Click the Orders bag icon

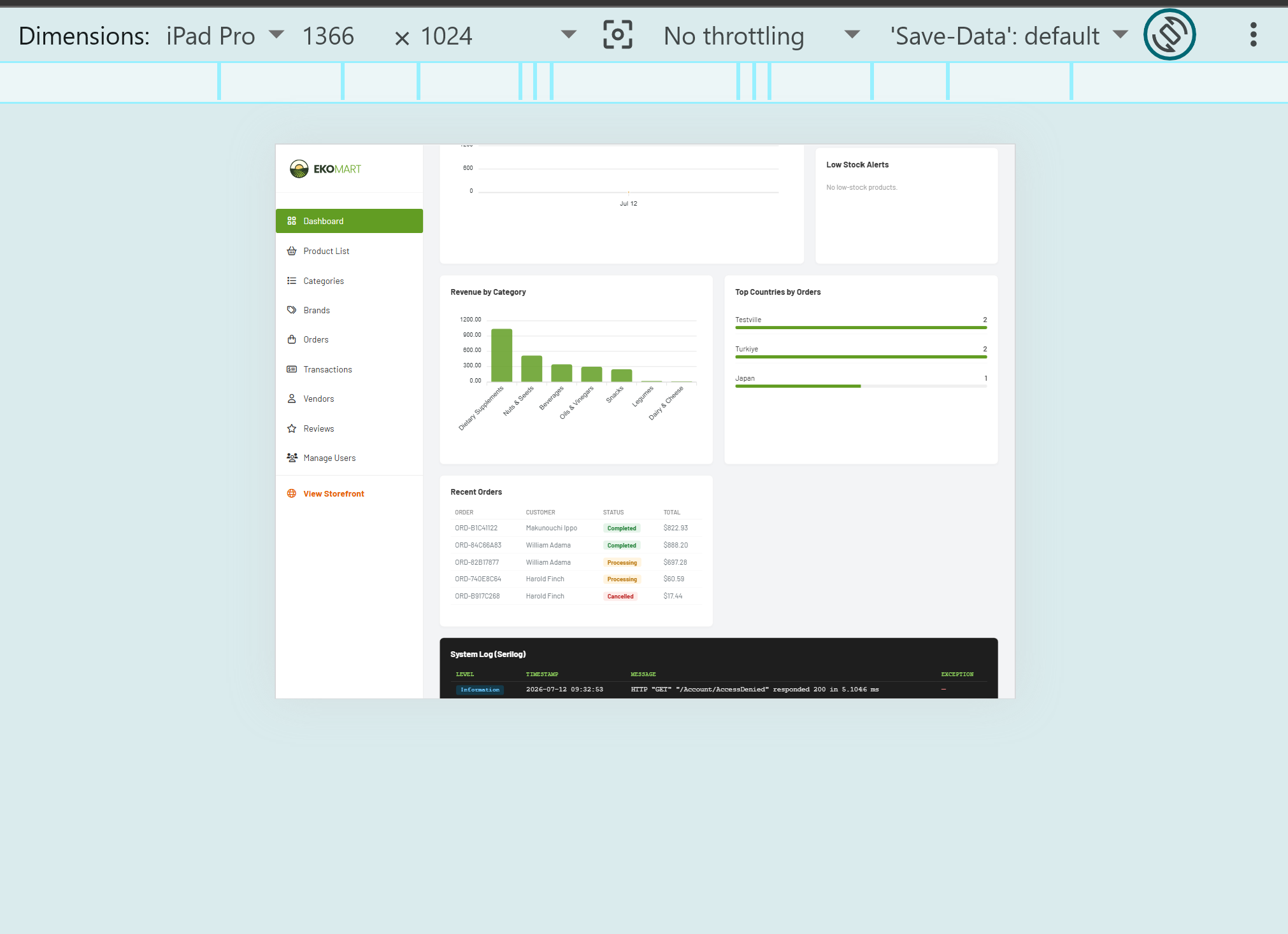(x=292, y=339)
